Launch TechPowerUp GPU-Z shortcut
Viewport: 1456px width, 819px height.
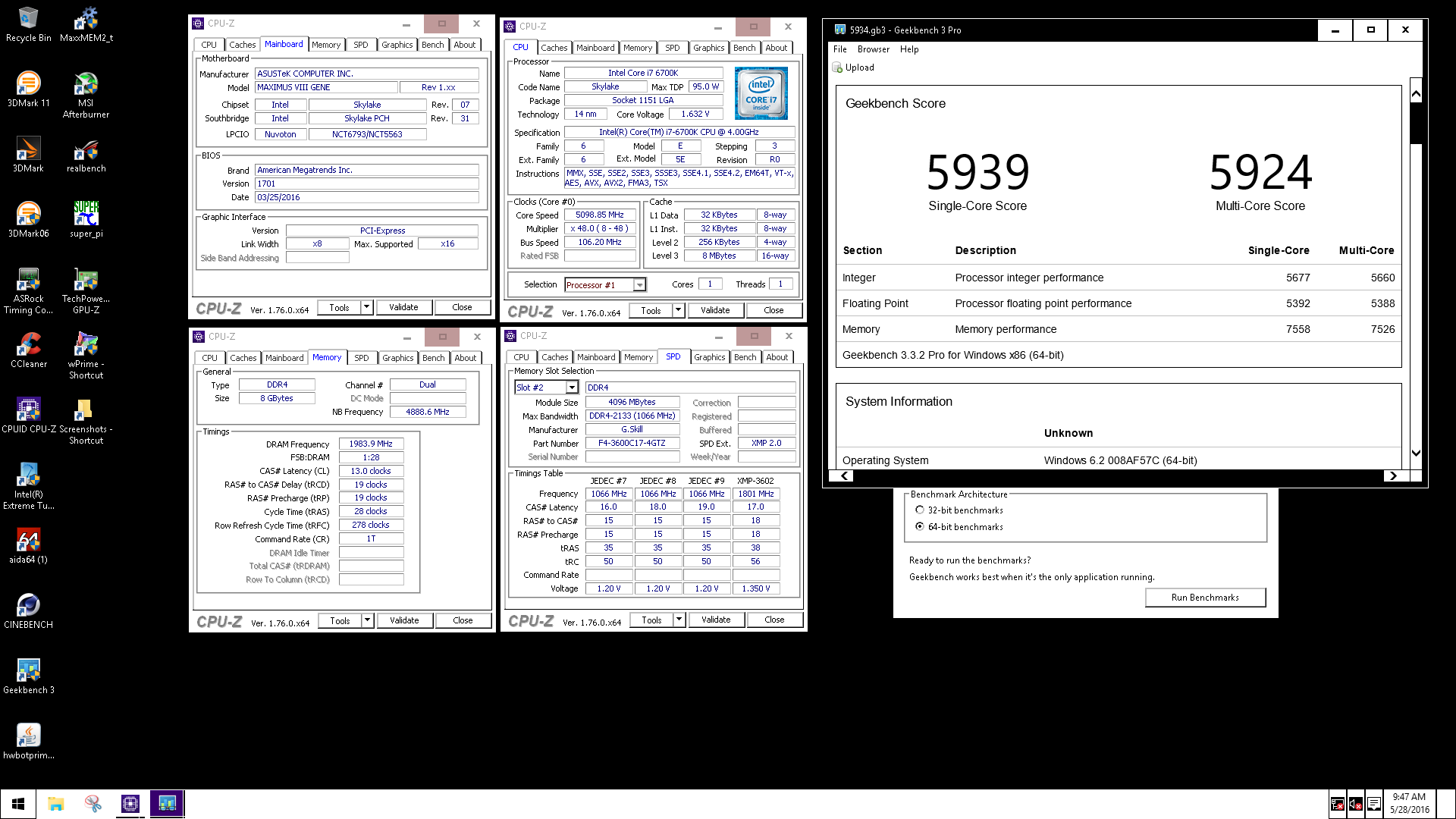pos(86,290)
